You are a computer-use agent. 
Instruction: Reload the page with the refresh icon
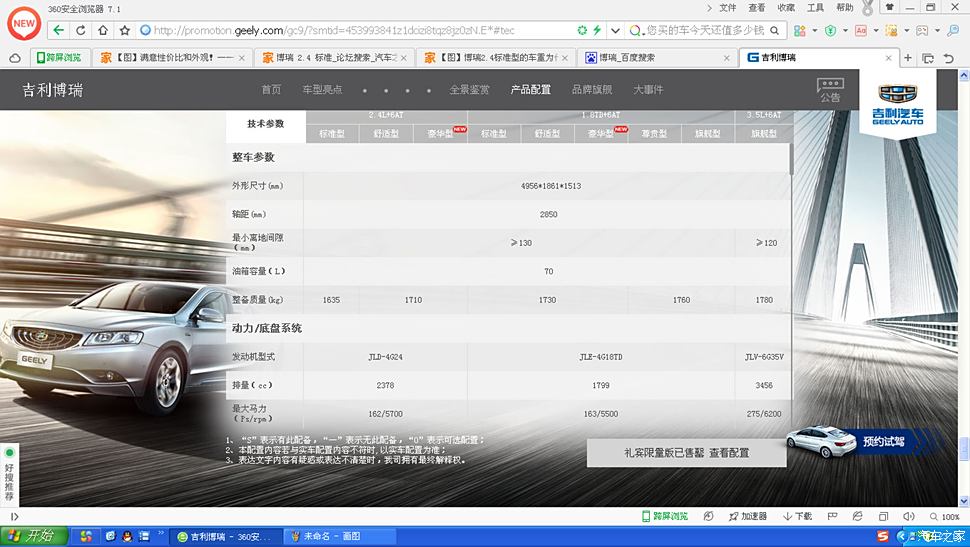(80, 30)
